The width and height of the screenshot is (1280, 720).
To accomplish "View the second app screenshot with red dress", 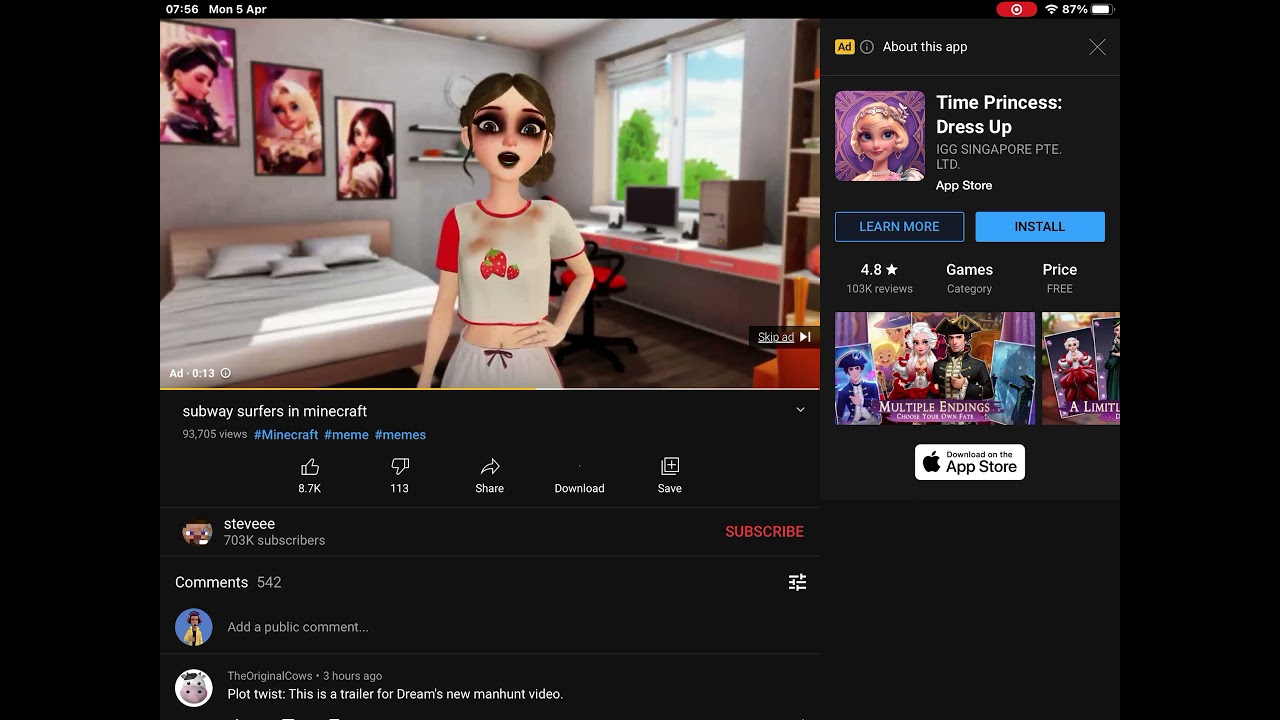I will pos(1081,368).
